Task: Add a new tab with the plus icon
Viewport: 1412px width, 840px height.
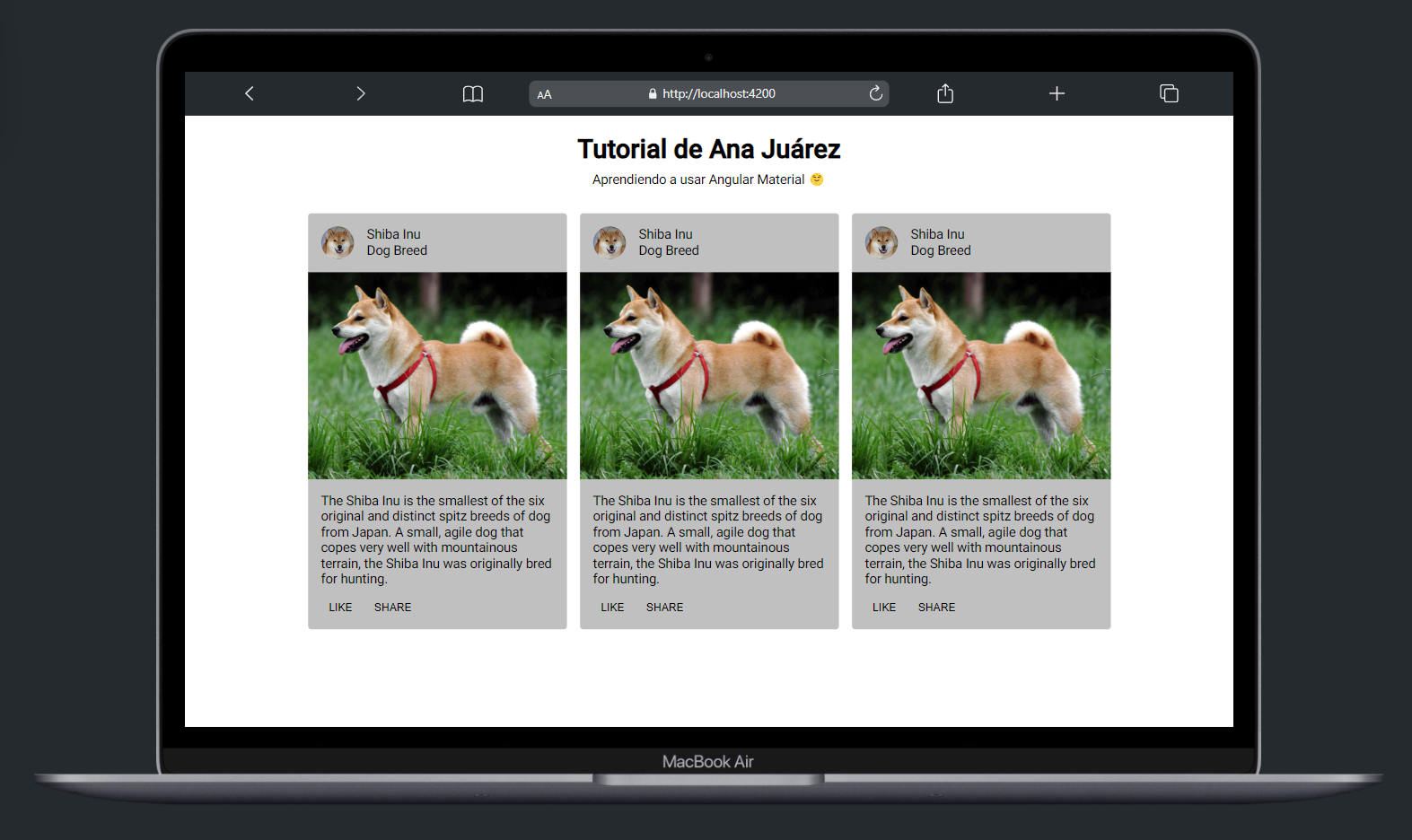Action: tap(1057, 93)
